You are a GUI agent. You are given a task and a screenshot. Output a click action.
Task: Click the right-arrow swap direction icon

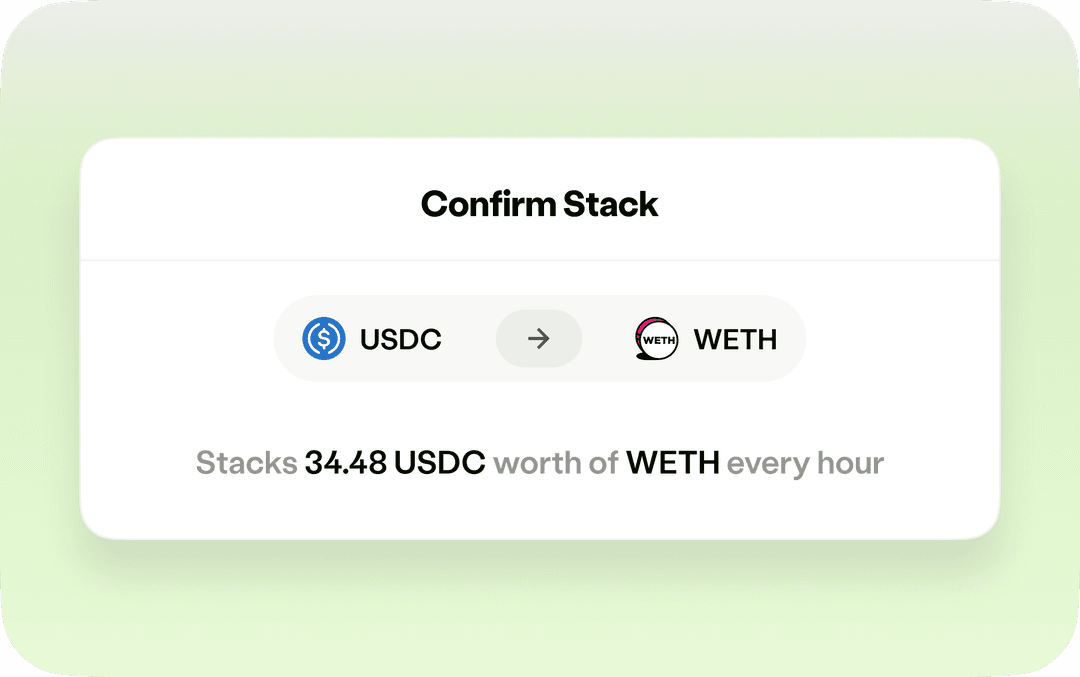point(539,339)
